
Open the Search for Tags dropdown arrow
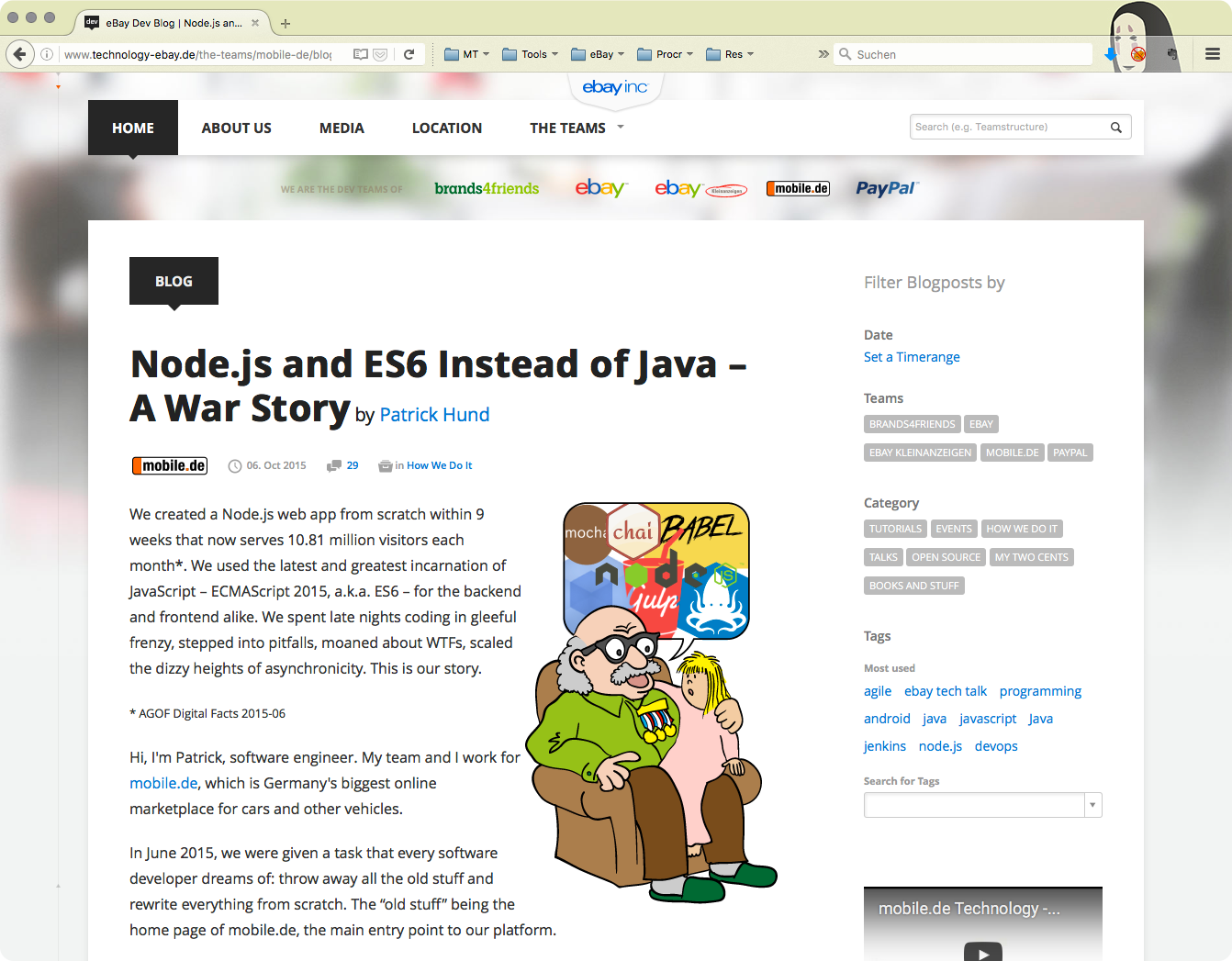[1092, 805]
